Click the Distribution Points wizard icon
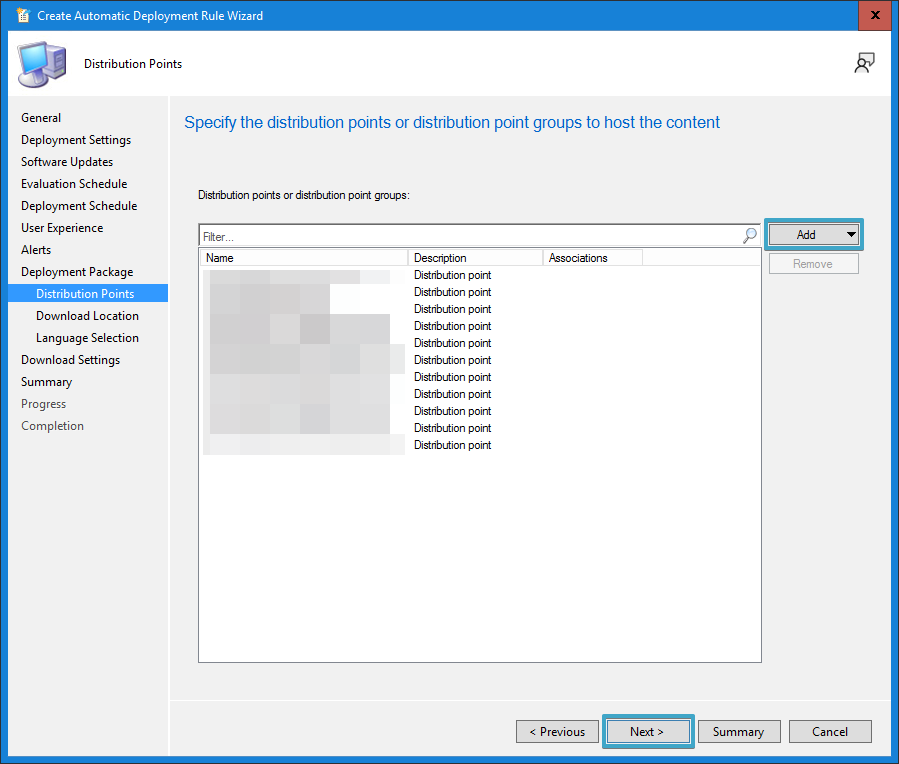Image resolution: width=899 pixels, height=764 pixels. coord(40,62)
